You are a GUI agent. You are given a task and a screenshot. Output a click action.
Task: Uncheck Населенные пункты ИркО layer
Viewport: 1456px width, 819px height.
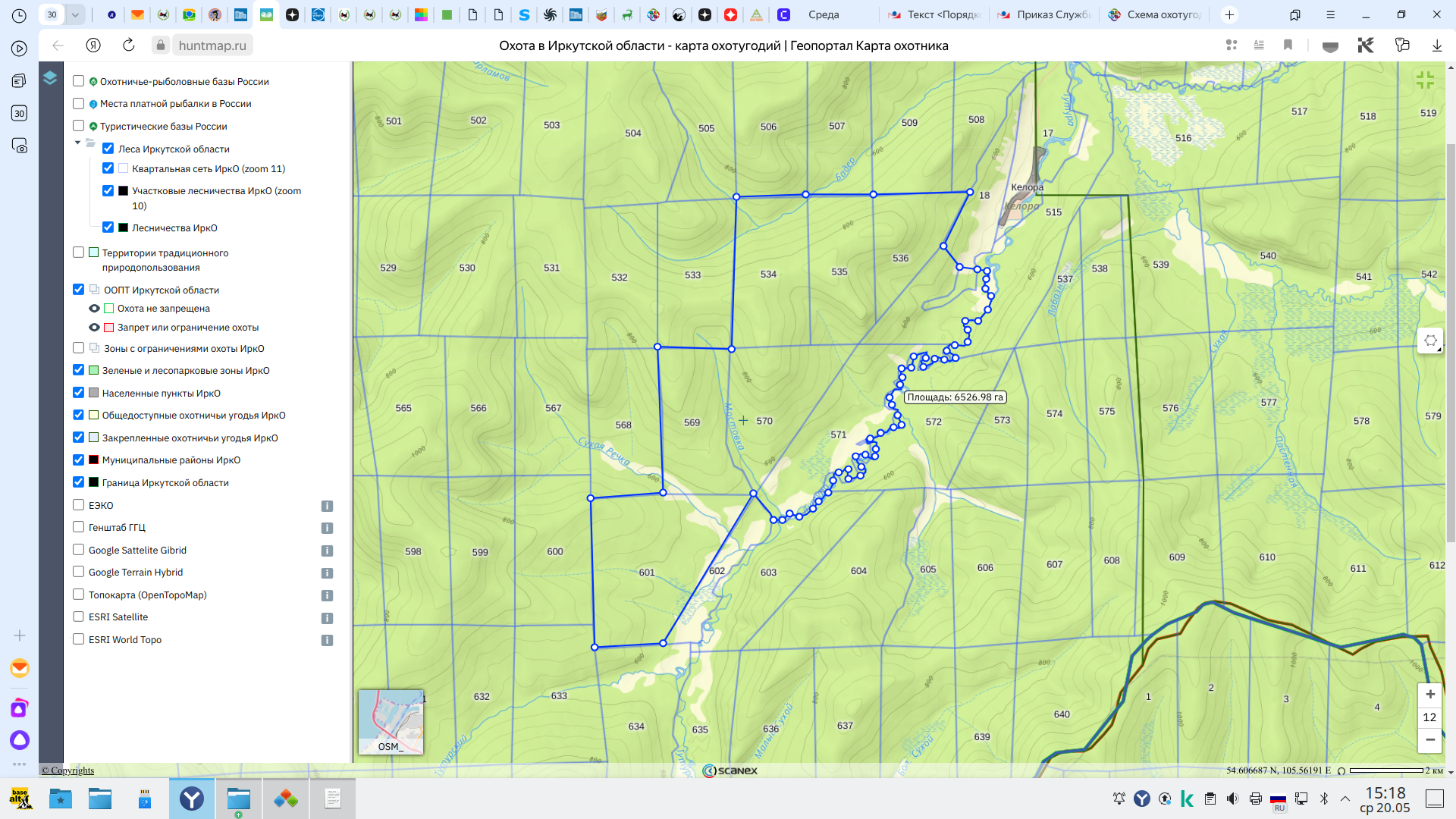(x=78, y=393)
